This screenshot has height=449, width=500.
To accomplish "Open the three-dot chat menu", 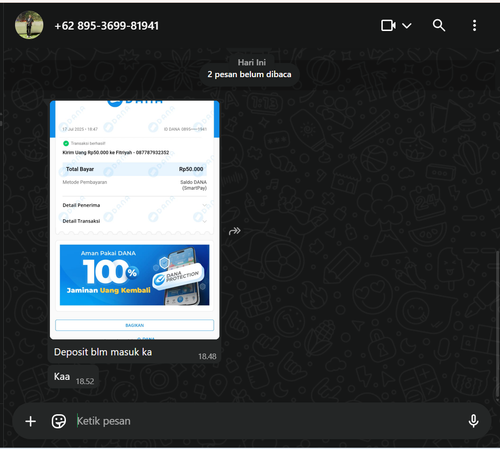I will pos(474,25).
